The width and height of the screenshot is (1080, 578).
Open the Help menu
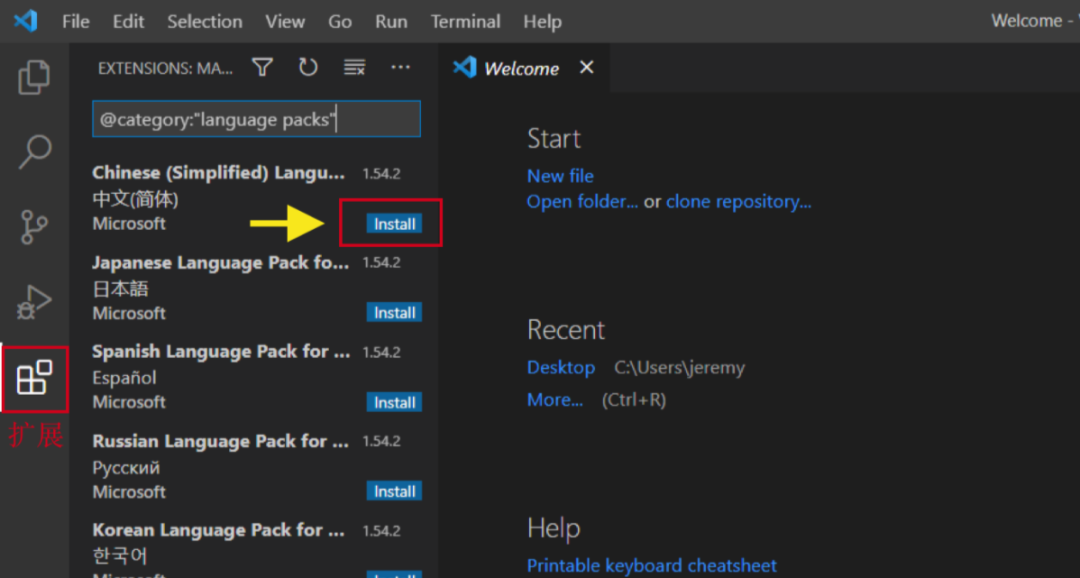(x=542, y=21)
